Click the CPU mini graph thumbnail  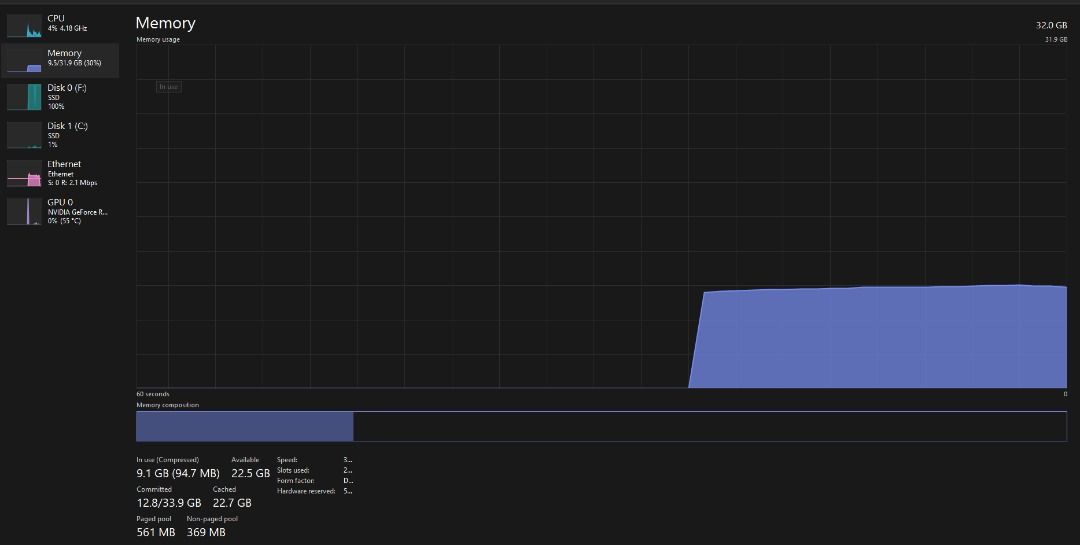tap(24, 25)
